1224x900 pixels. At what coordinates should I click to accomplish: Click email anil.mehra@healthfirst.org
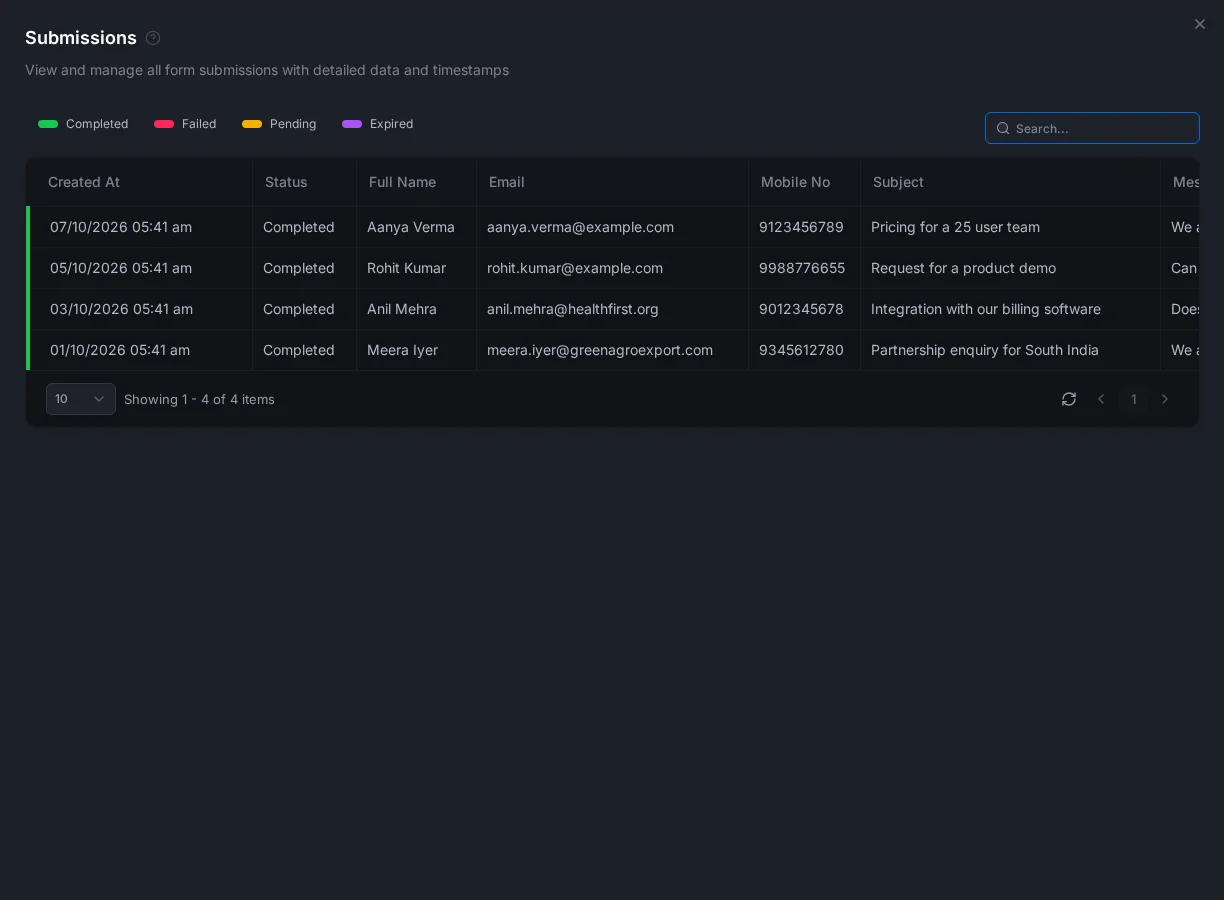click(x=573, y=309)
